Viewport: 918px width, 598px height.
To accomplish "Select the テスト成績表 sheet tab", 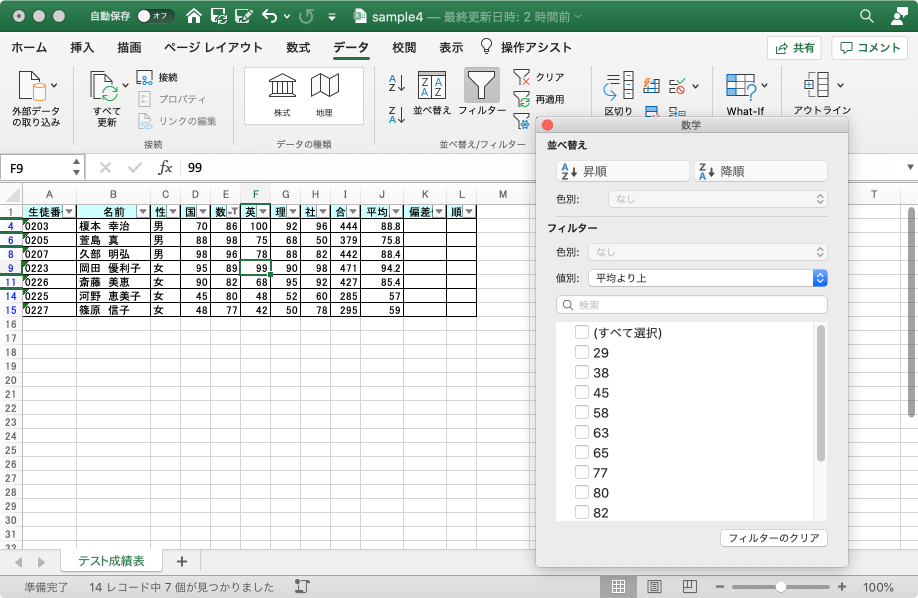I will 111,561.
